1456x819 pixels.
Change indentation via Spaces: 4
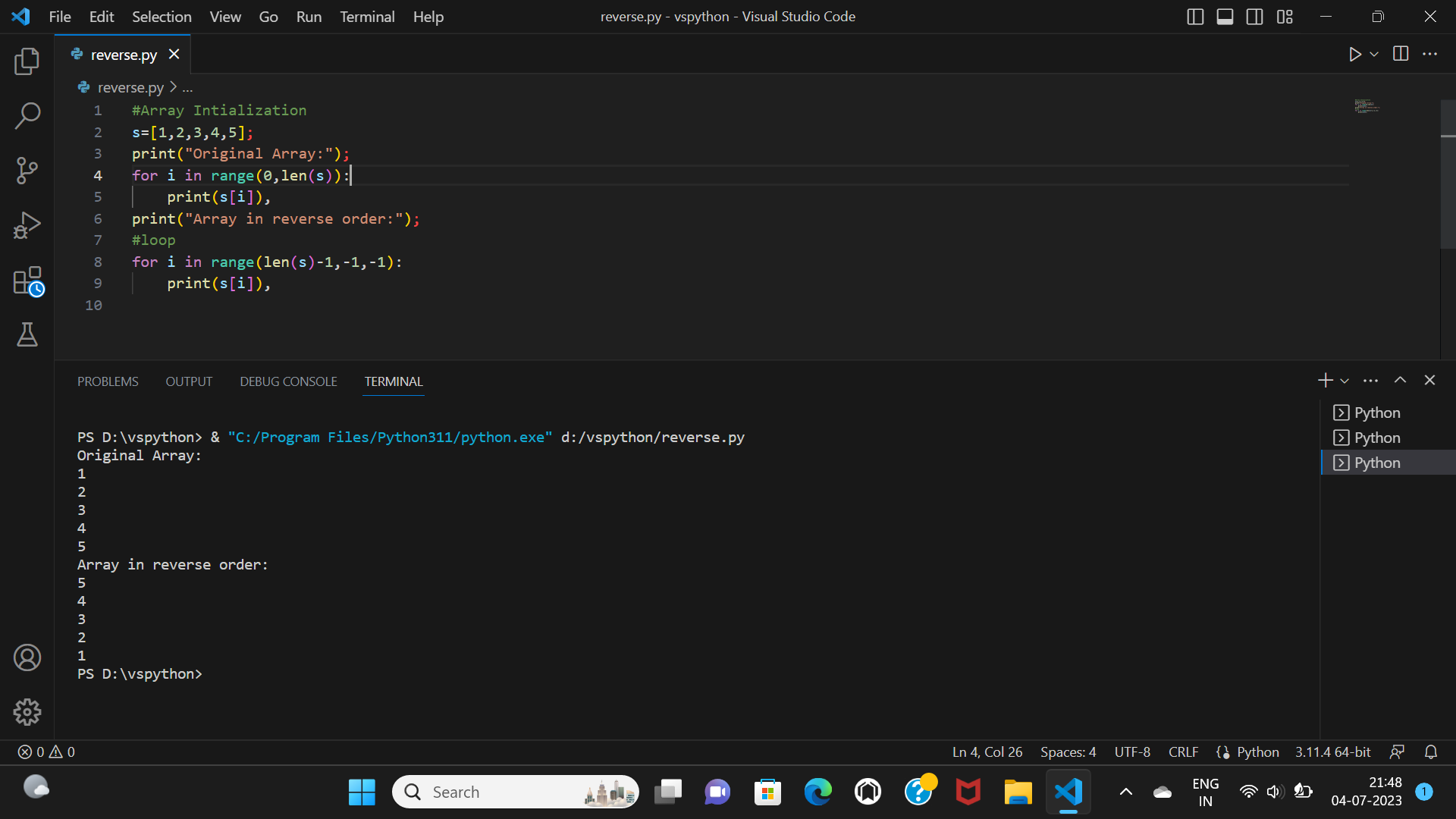(1068, 752)
